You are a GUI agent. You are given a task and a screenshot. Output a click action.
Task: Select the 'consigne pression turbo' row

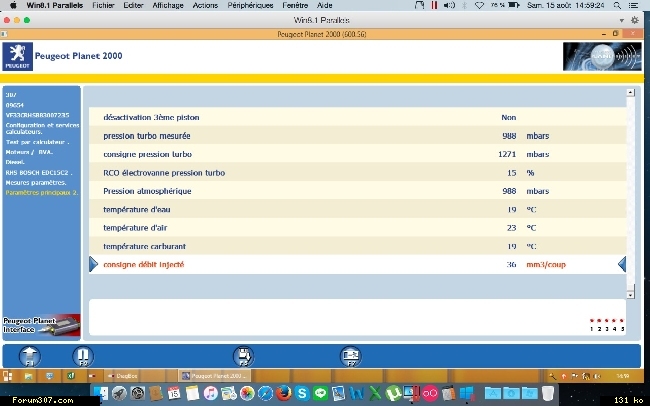point(357,154)
